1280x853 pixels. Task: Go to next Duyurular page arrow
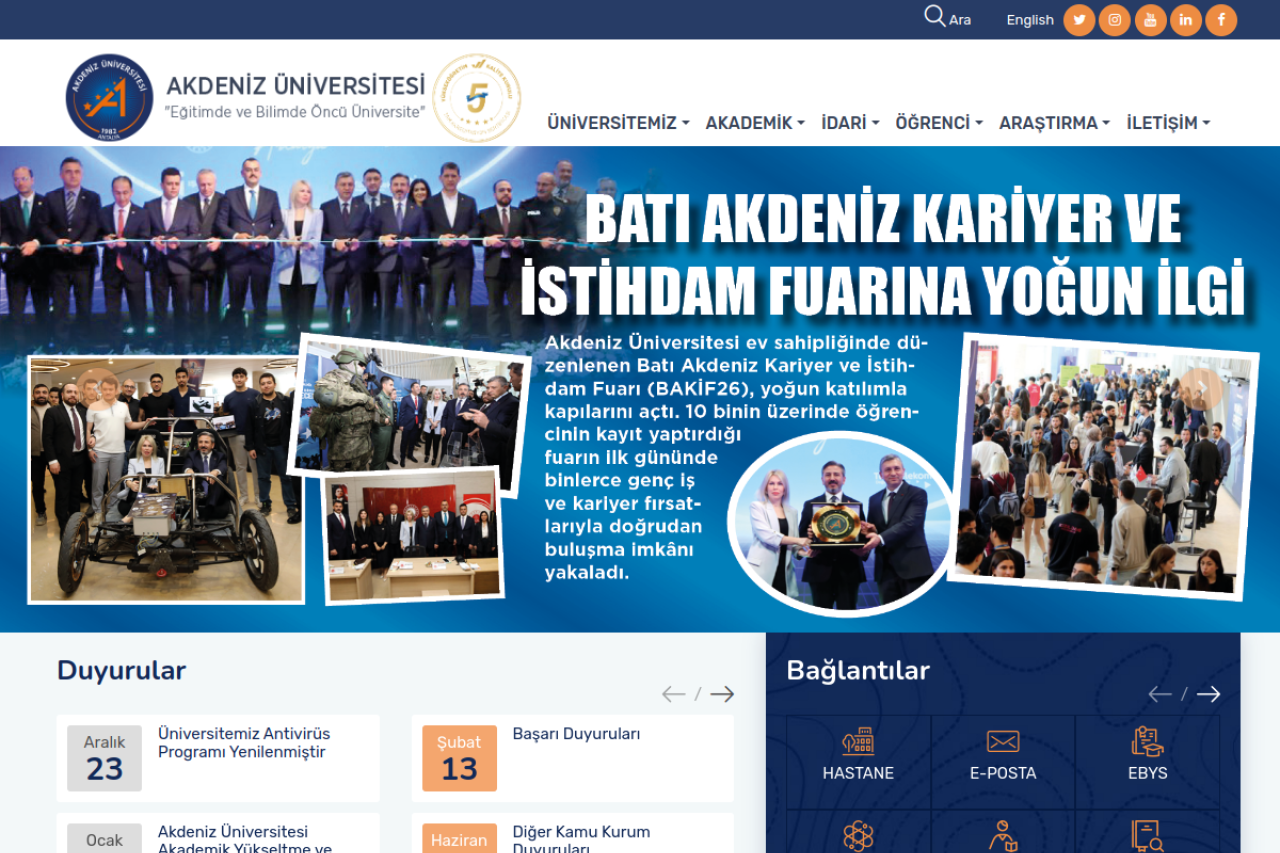click(x=722, y=694)
